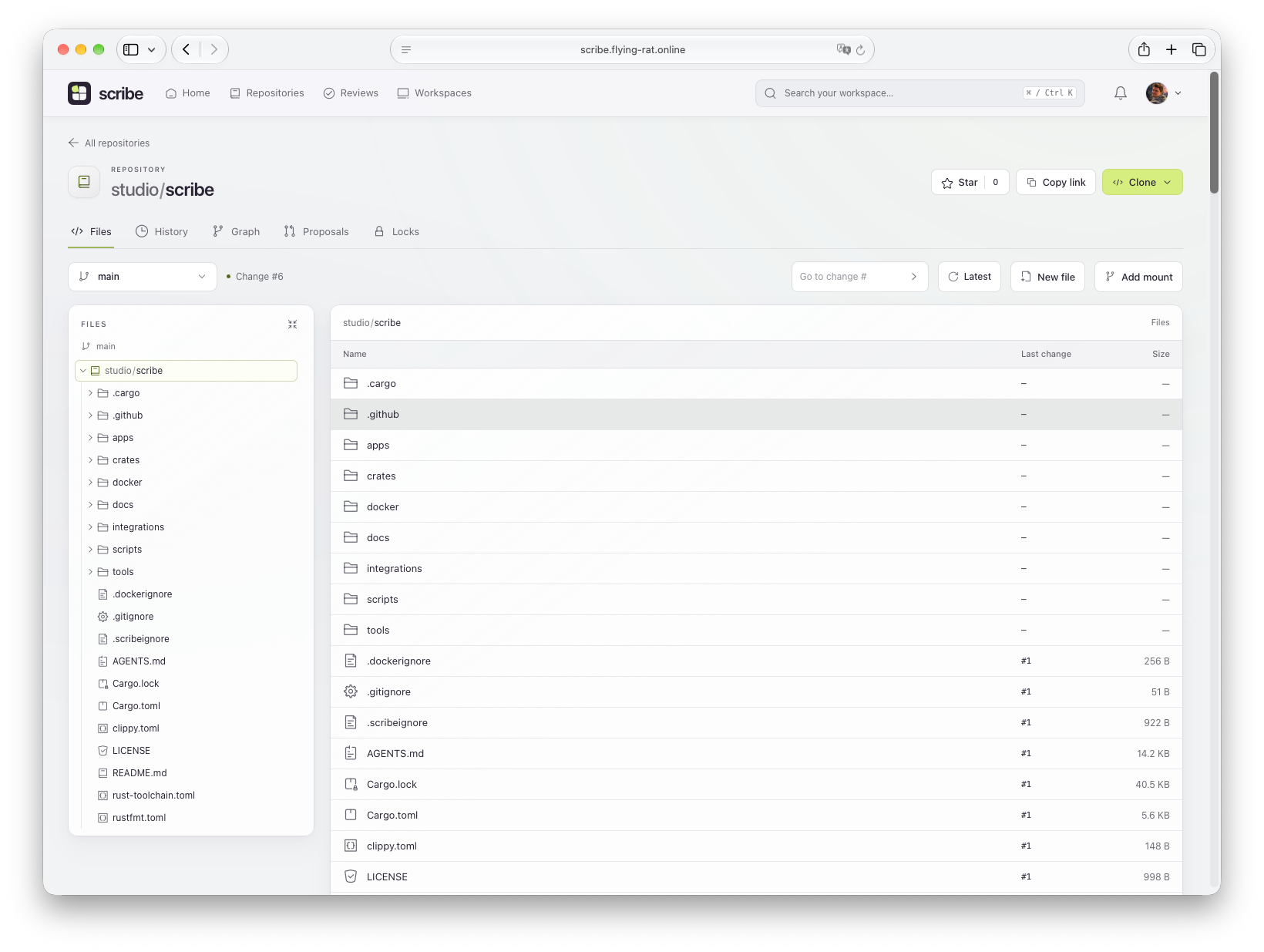Go to Repositories in top navigation
The width and height of the screenshot is (1264, 952).
click(x=267, y=93)
